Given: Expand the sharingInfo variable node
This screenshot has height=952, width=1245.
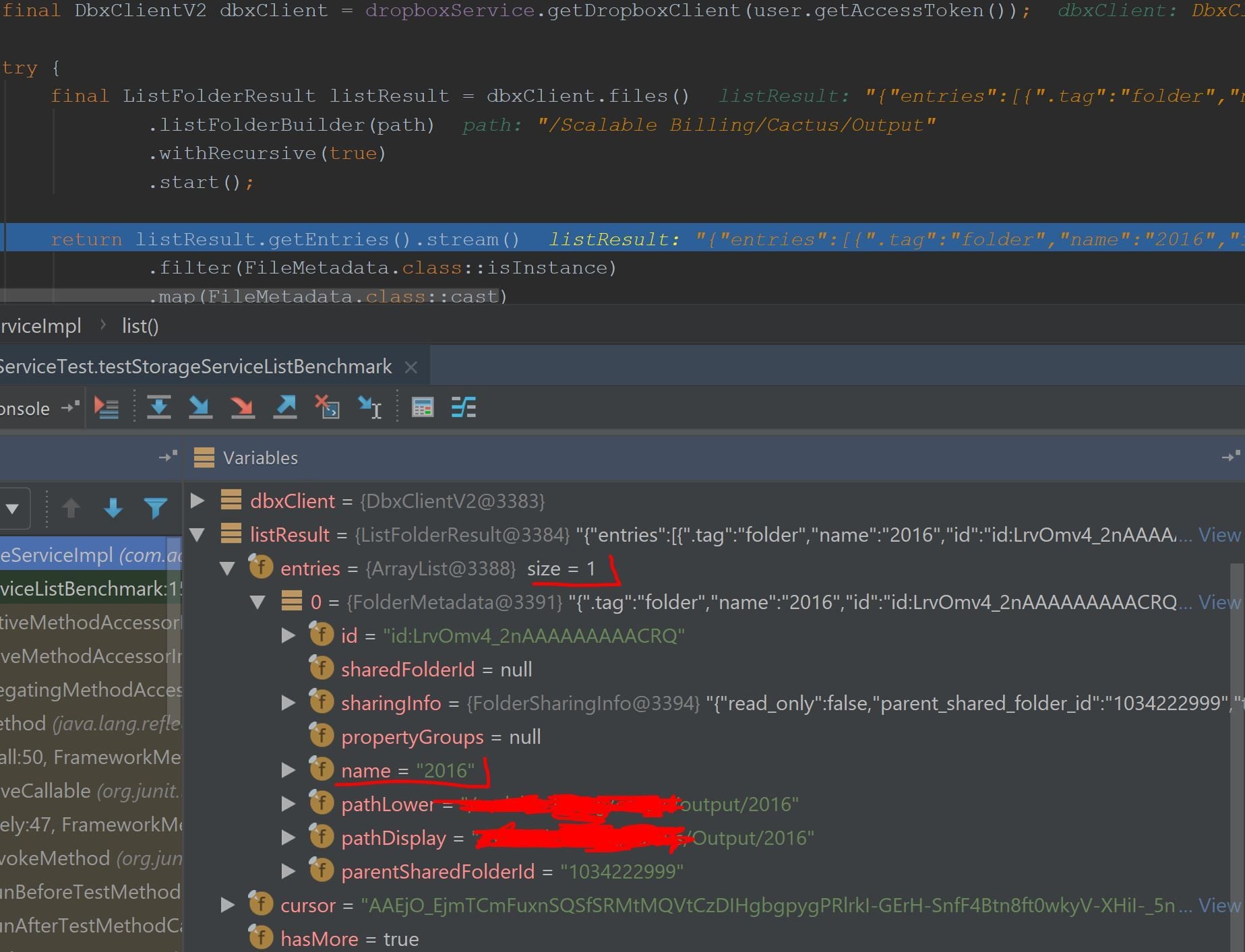Looking at the screenshot, I should point(289,703).
